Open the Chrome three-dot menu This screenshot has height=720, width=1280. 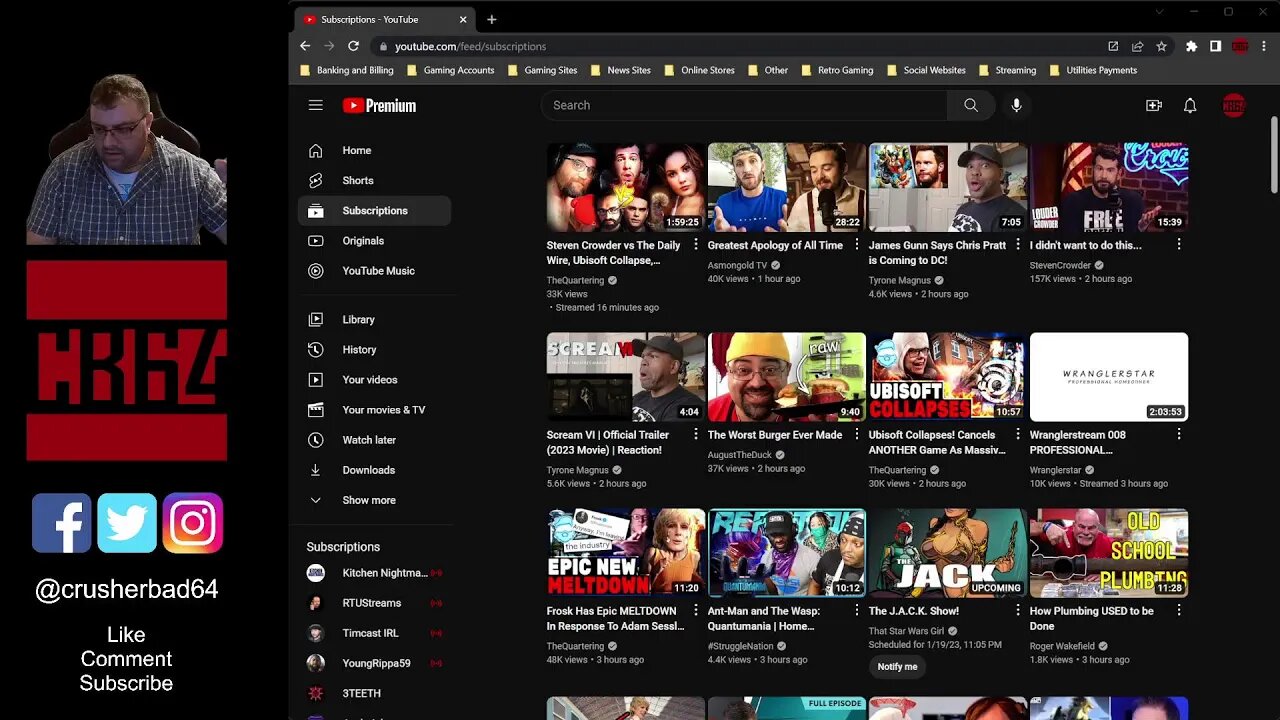click(x=1265, y=46)
